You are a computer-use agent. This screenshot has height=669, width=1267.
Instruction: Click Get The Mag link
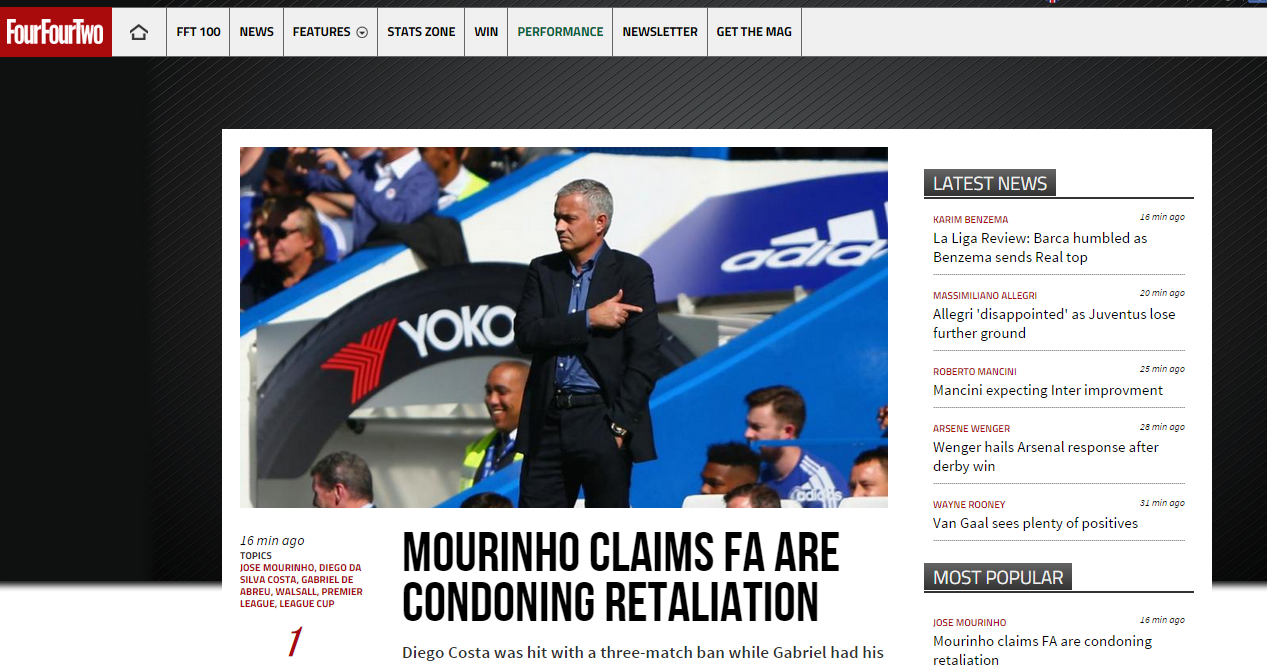754,32
